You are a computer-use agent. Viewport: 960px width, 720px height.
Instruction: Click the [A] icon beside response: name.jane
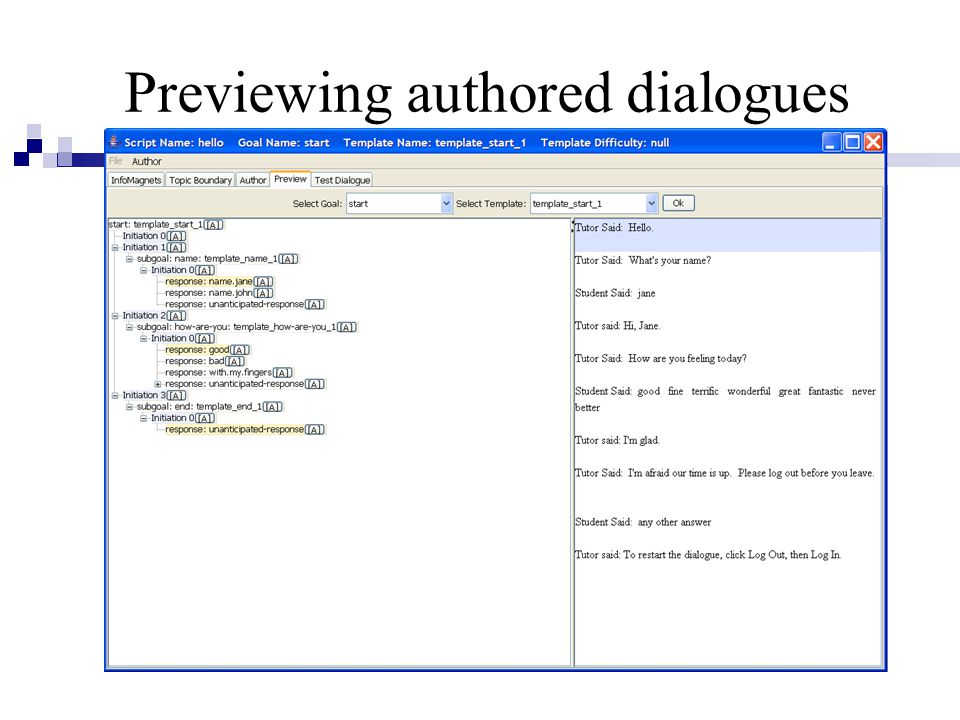pos(263,282)
